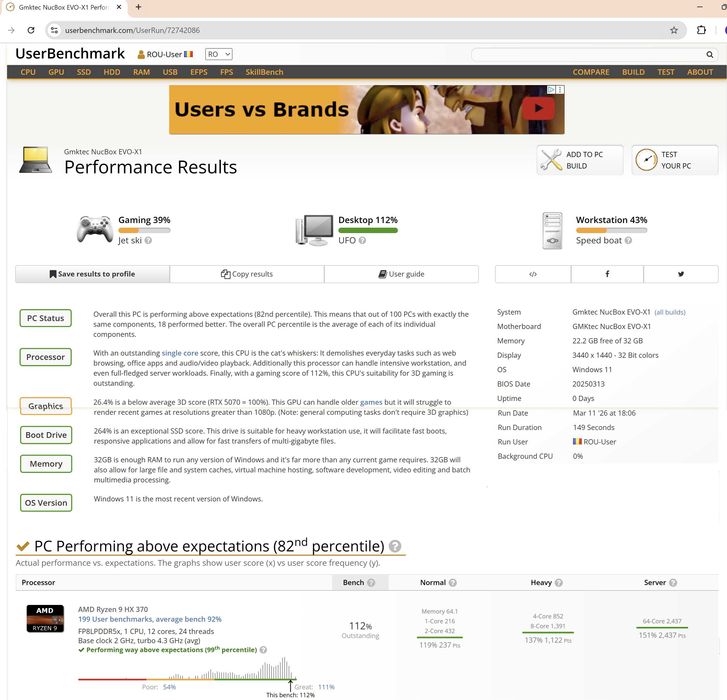Image resolution: width=727 pixels, height=700 pixels.
Task: Open the ABOUT menu item
Action: pos(700,72)
